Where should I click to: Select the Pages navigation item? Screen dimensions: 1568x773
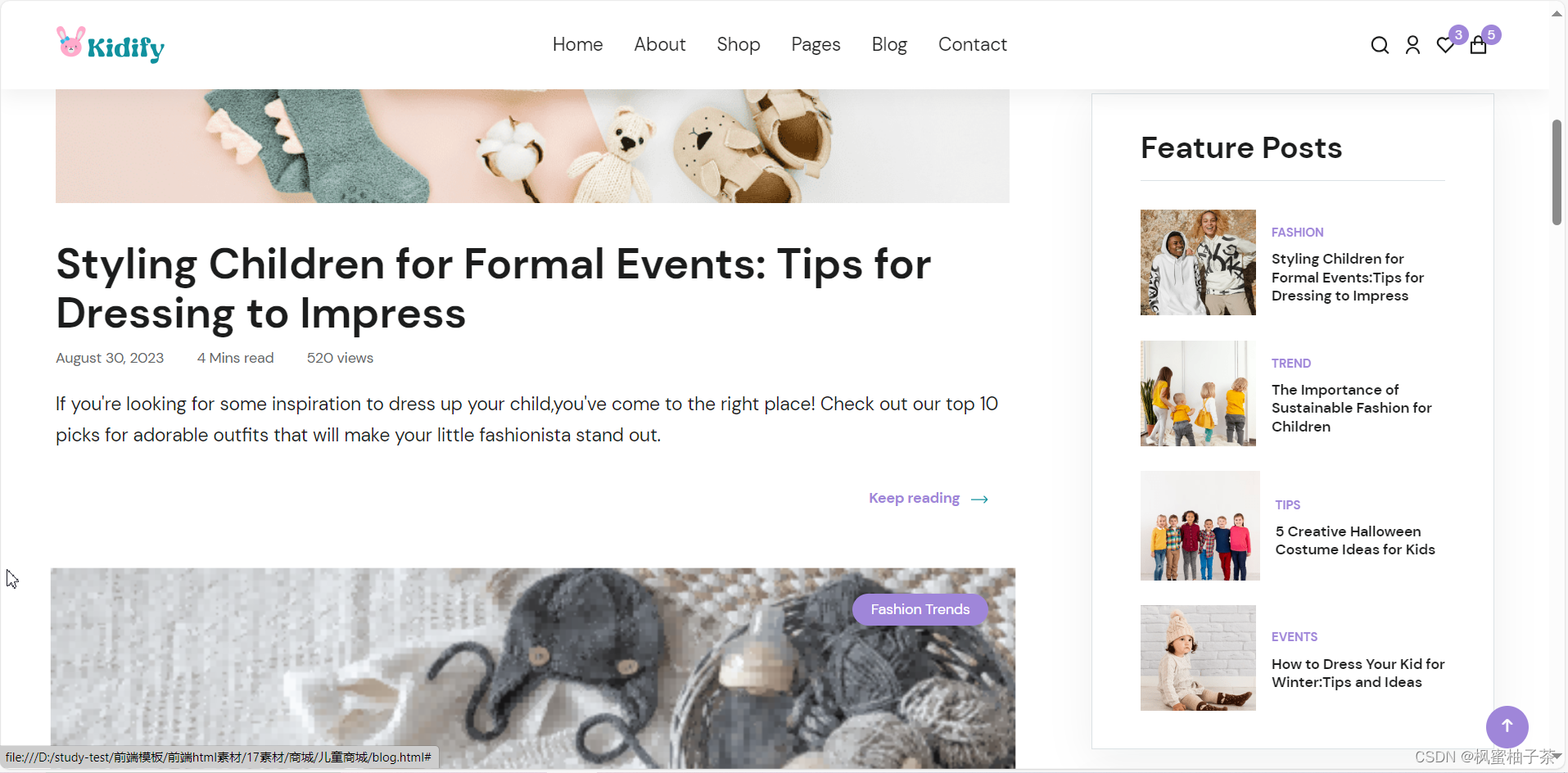point(816,44)
